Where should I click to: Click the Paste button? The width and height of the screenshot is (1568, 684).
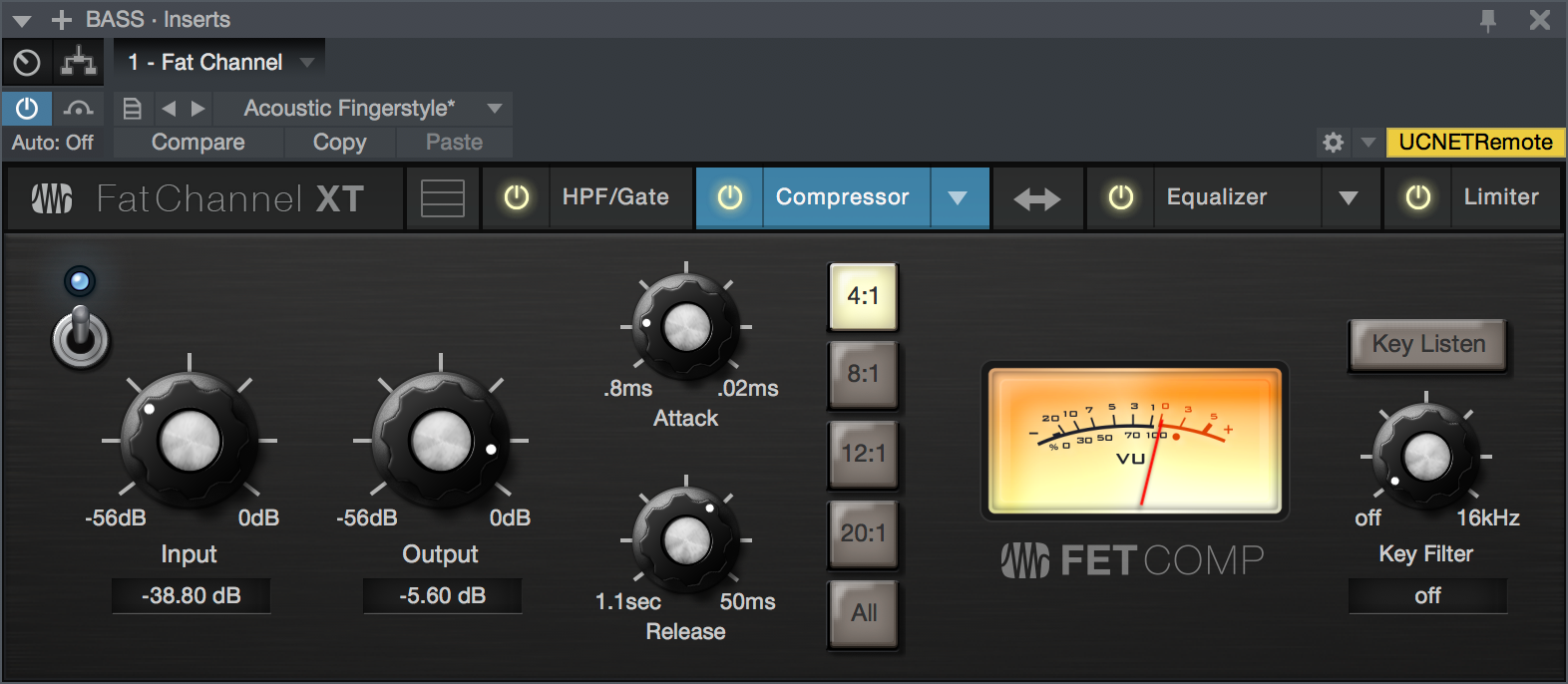point(454,143)
